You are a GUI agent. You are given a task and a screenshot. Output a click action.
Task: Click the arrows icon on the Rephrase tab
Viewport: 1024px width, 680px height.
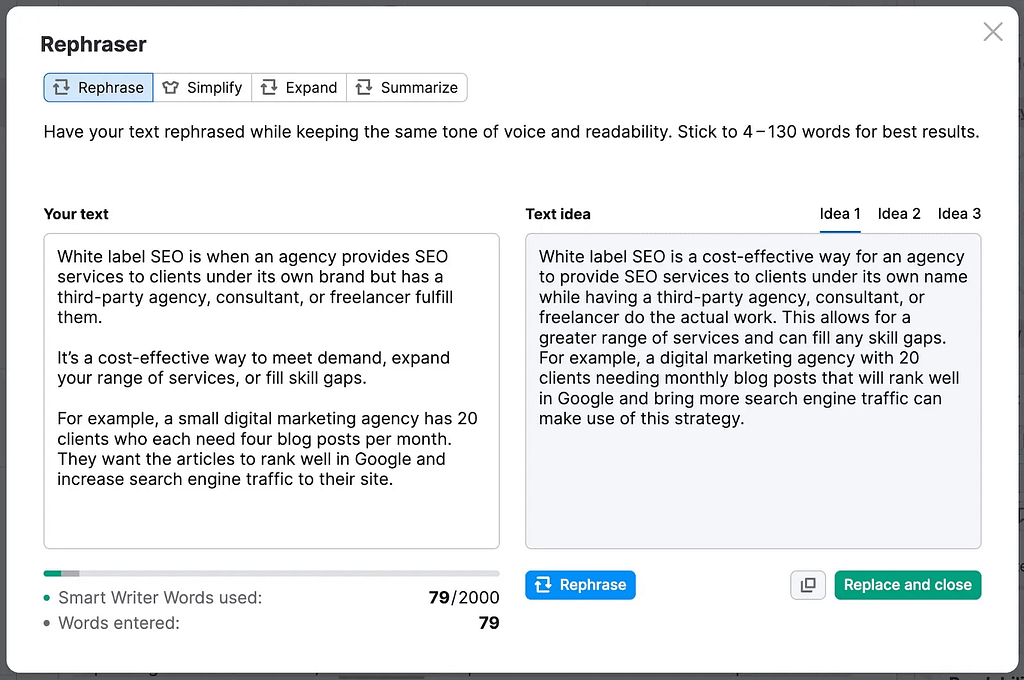pyautogui.click(x=61, y=88)
